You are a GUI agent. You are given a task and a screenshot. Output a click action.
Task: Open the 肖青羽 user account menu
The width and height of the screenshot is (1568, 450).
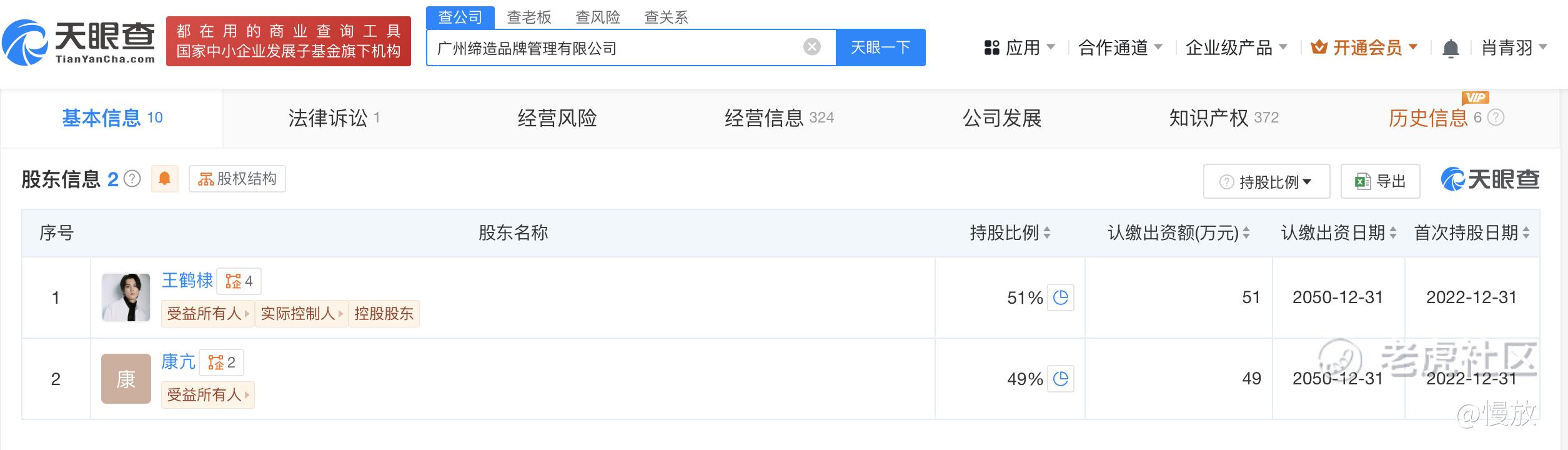tap(1514, 47)
